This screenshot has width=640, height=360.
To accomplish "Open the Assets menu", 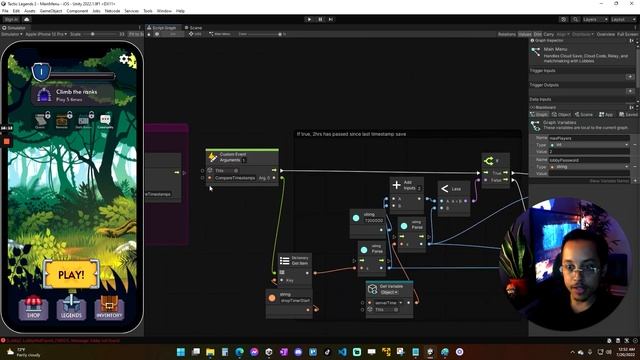I will click(29, 11).
